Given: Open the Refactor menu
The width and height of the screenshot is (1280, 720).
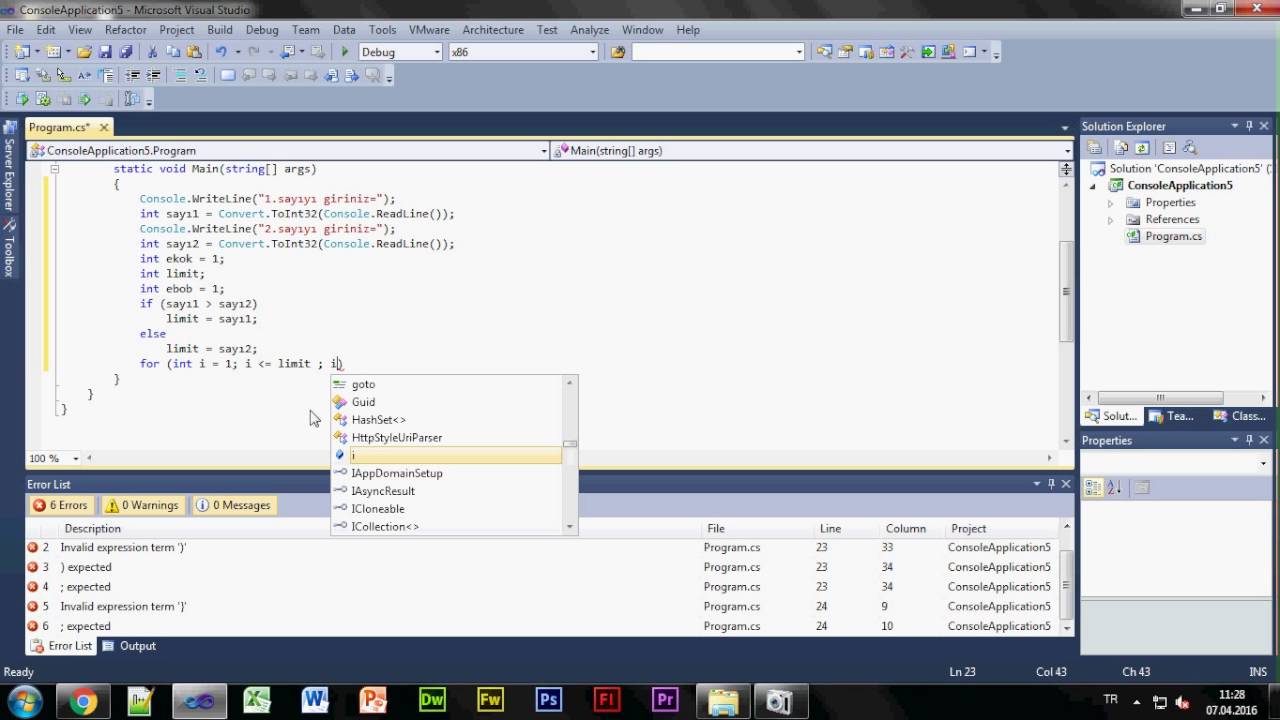Looking at the screenshot, I should point(126,30).
